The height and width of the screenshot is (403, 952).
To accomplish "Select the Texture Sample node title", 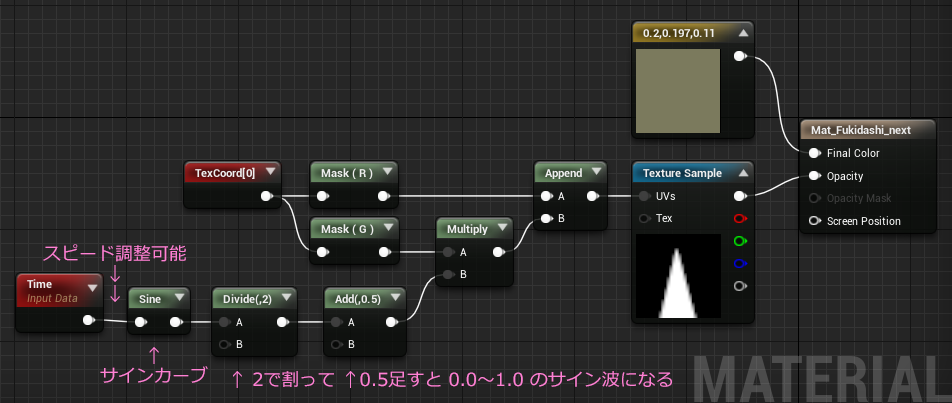I will coord(682,173).
